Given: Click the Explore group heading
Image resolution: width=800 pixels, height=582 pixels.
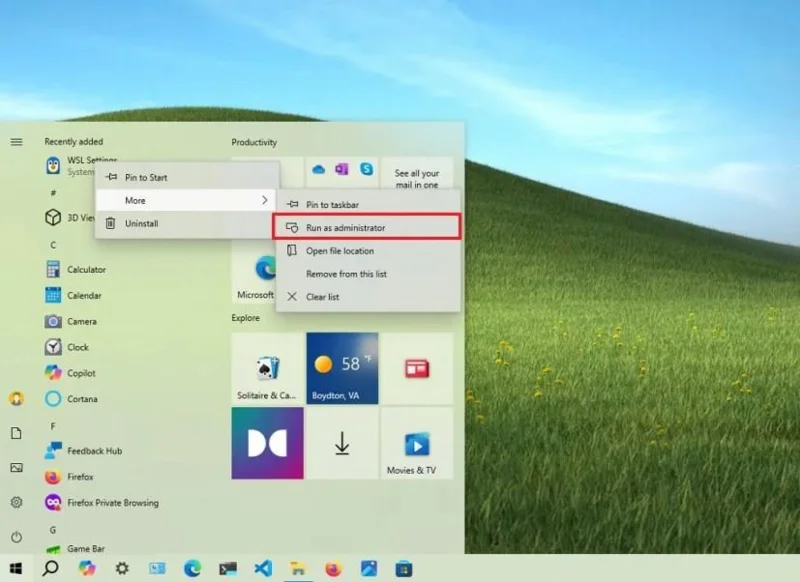Looking at the screenshot, I should [245, 318].
